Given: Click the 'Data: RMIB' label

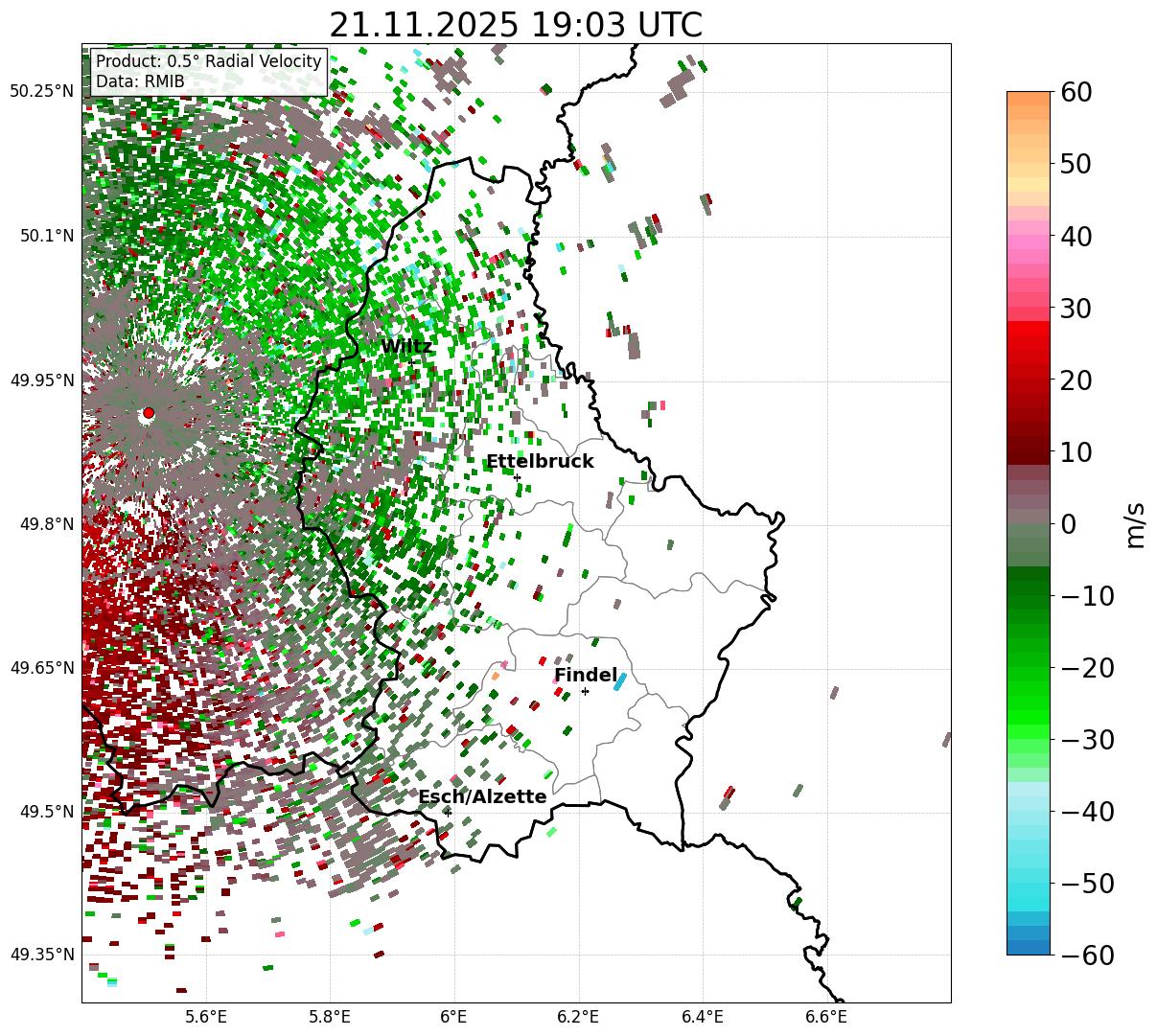Looking at the screenshot, I should coord(140,82).
